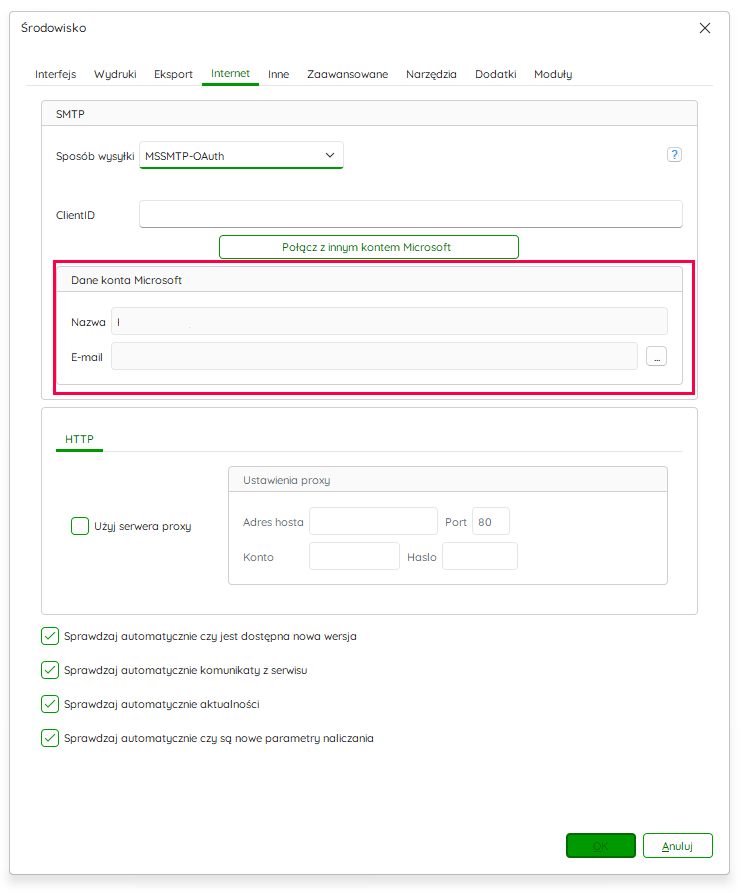Click the Adres hosta field
The height and width of the screenshot is (893, 744).
tap(373, 521)
